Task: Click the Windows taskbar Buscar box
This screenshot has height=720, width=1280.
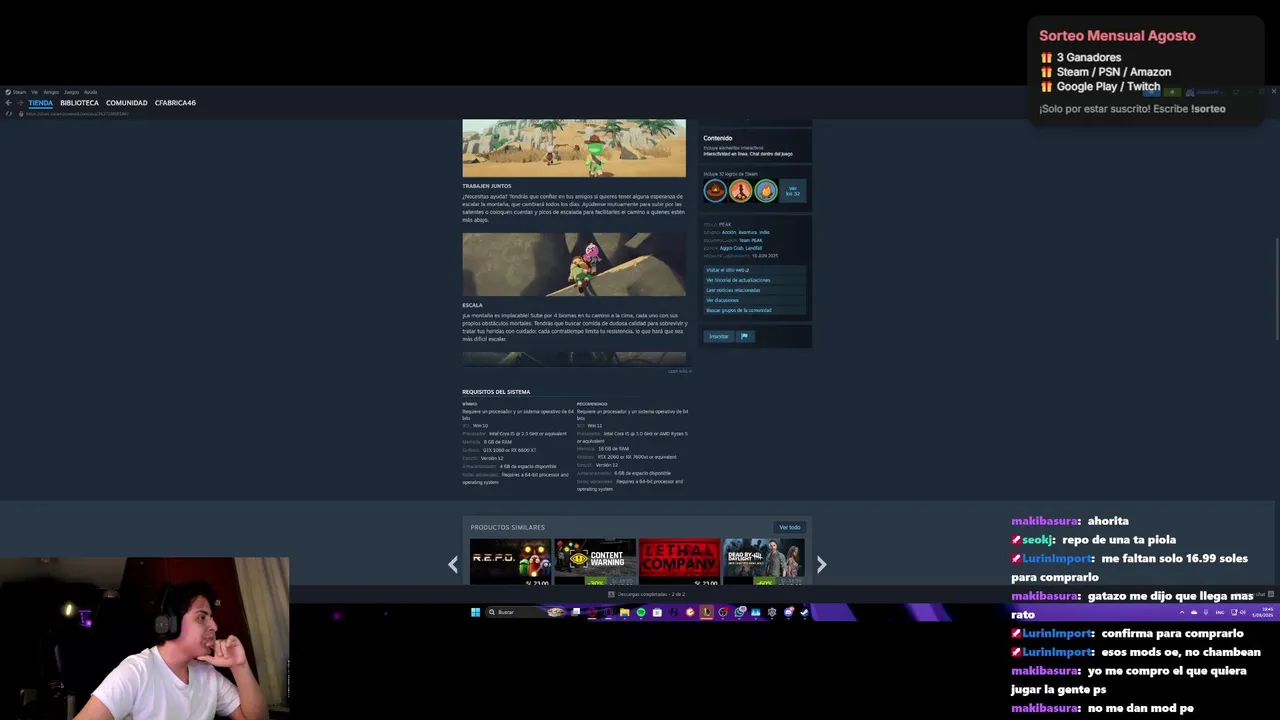Action: point(524,612)
